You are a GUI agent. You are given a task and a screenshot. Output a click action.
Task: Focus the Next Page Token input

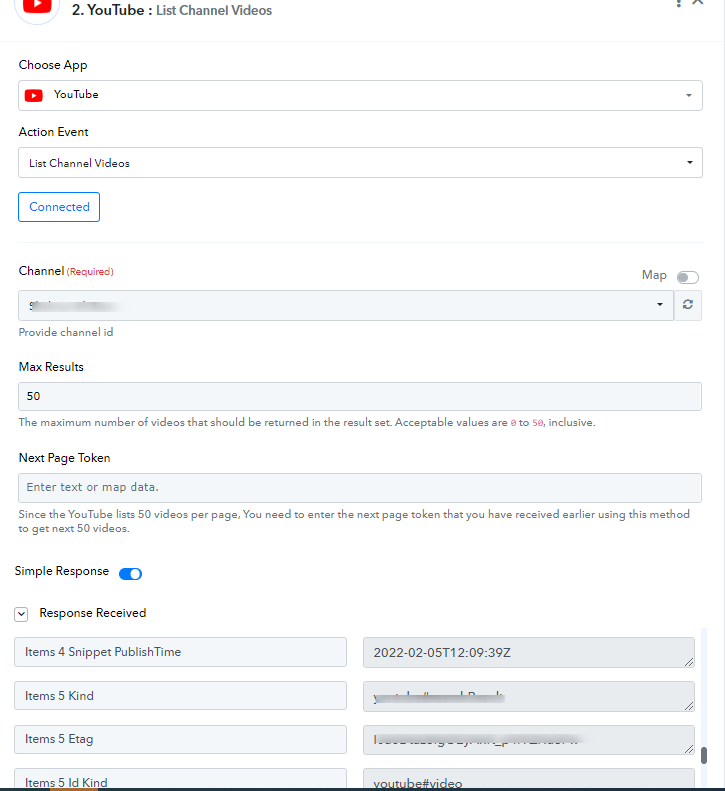(x=360, y=487)
